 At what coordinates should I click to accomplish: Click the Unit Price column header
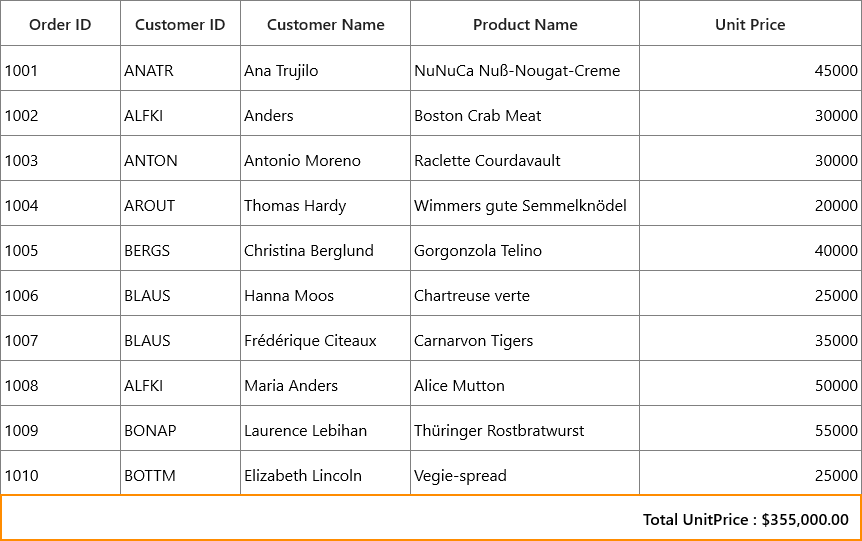point(750,23)
